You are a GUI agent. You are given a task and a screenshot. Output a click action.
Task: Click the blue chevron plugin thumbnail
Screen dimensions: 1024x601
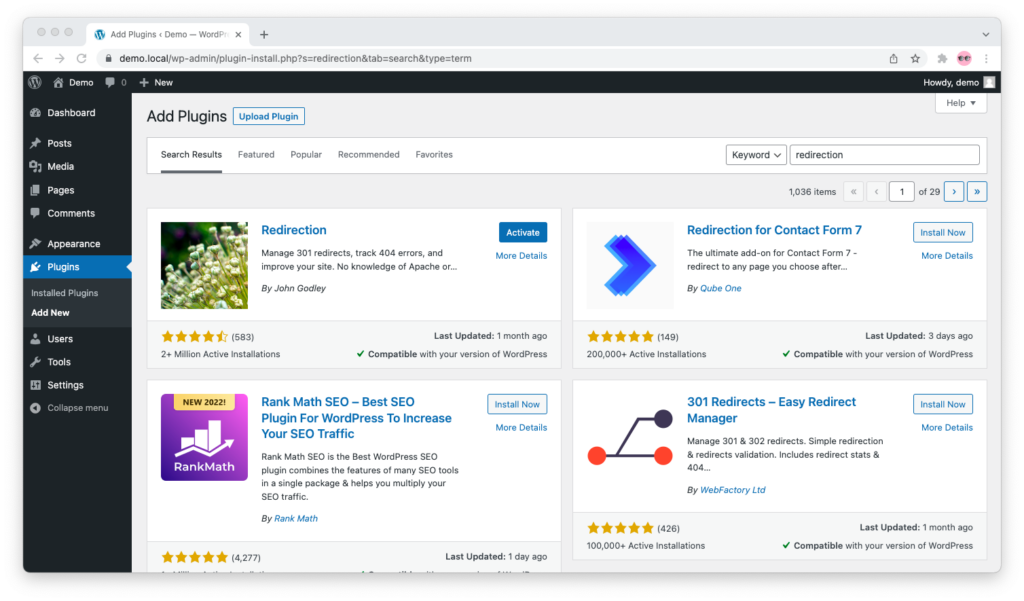pyautogui.click(x=630, y=265)
